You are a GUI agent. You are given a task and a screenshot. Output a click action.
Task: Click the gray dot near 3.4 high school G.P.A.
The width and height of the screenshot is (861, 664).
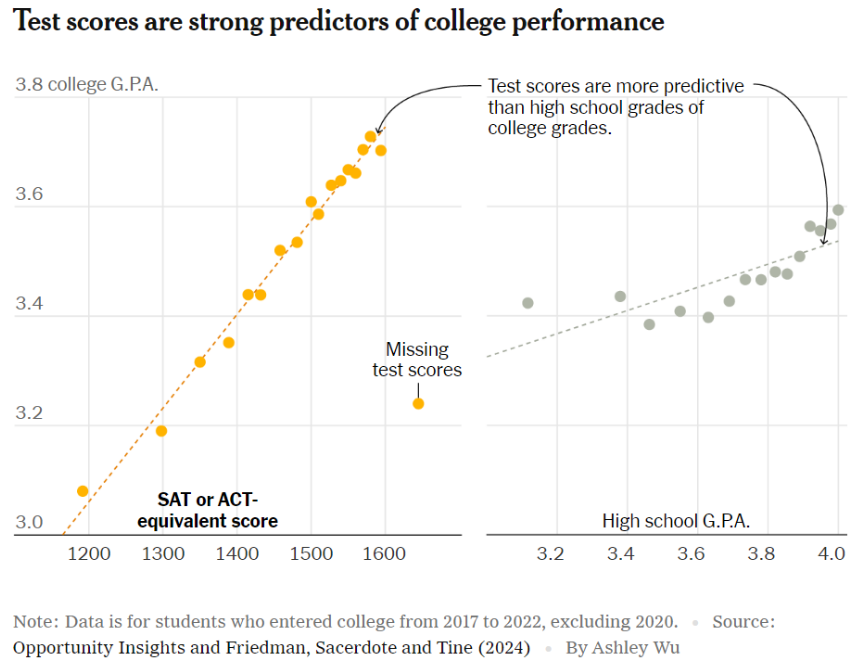pos(620,297)
